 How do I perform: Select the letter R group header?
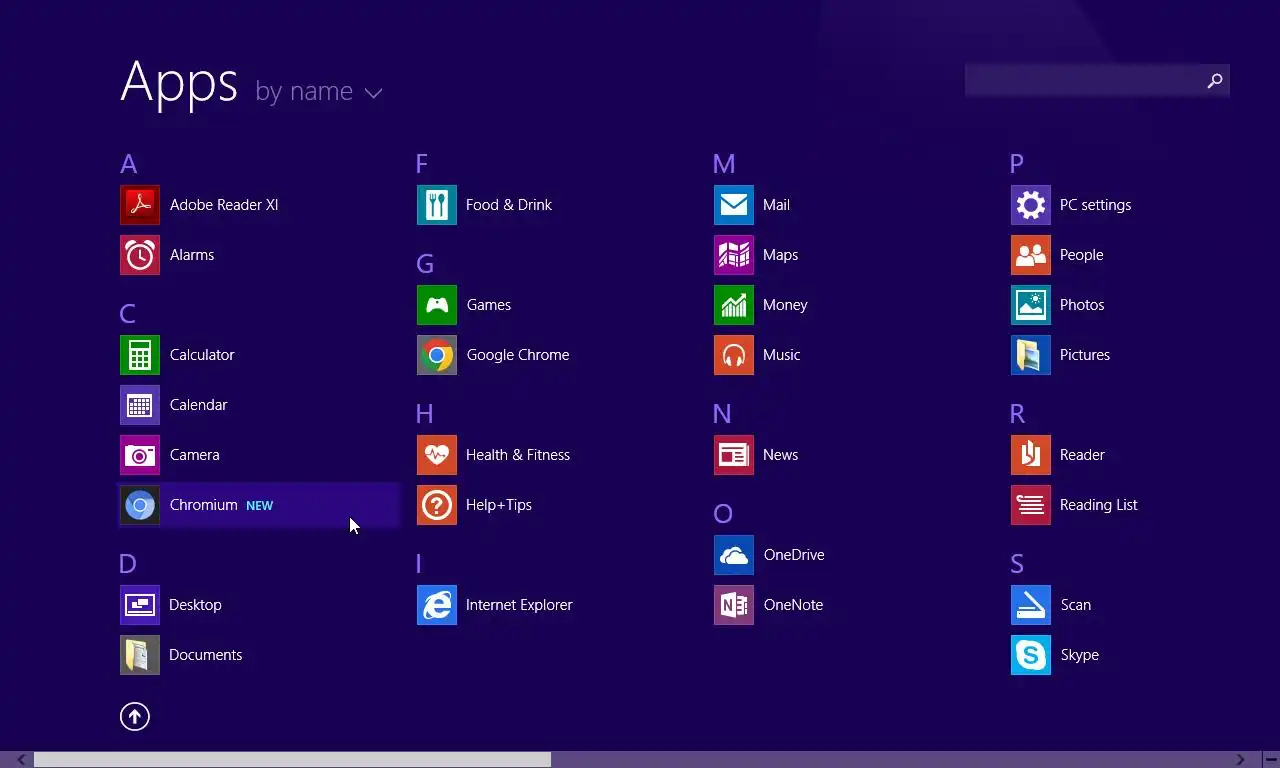click(1018, 414)
